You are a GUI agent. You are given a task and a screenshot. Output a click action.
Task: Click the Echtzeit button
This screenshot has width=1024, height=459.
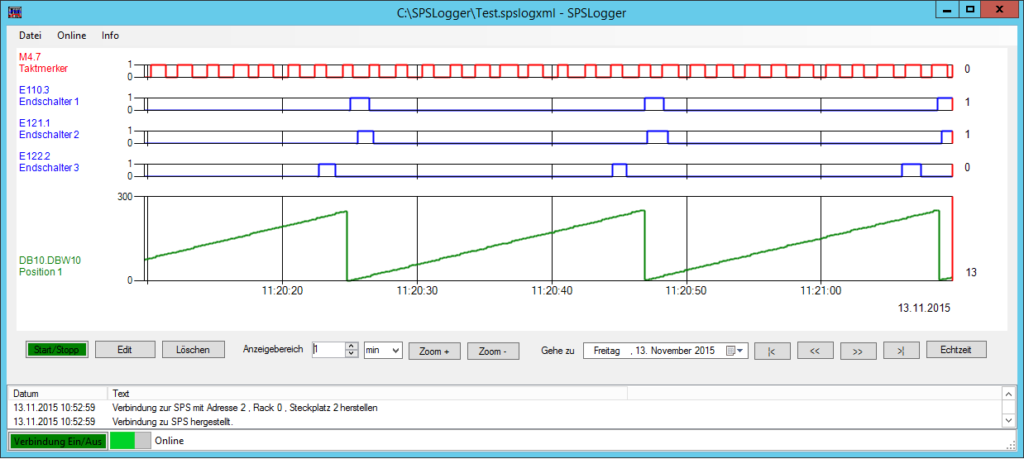(956, 350)
